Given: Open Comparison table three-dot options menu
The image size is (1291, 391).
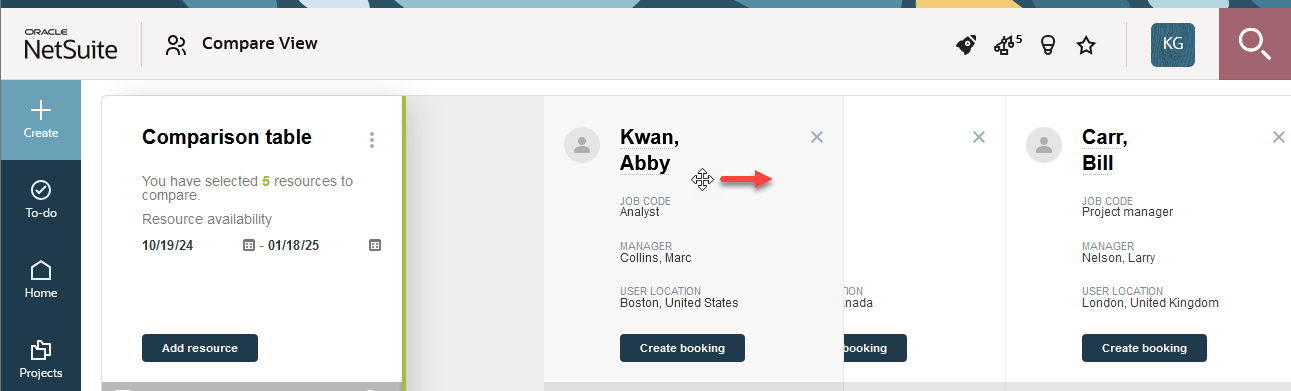Looking at the screenshot, I should pyautogui.click(x=372, y=140).
